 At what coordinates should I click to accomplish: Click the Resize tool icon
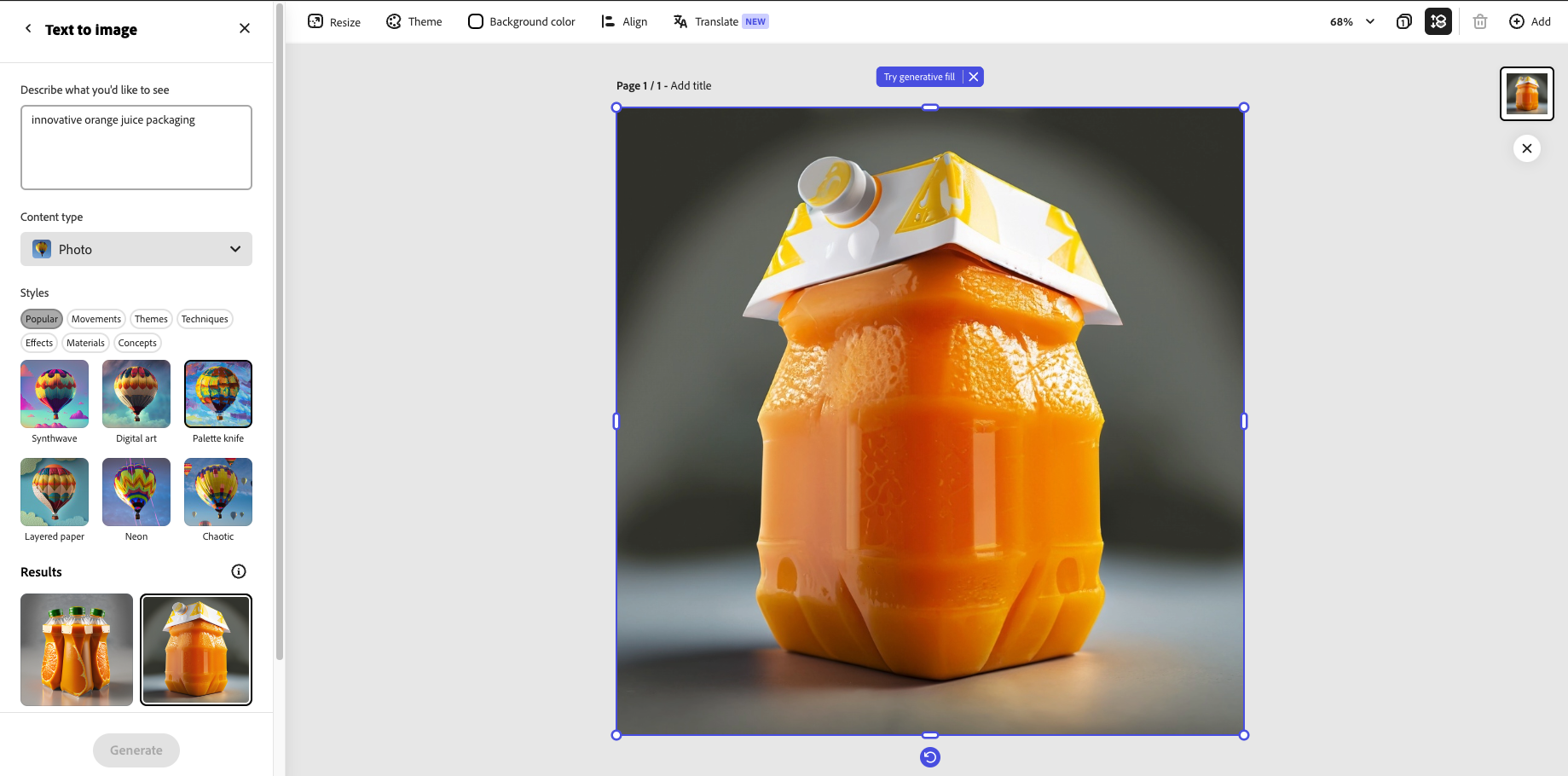pos(315,21)
